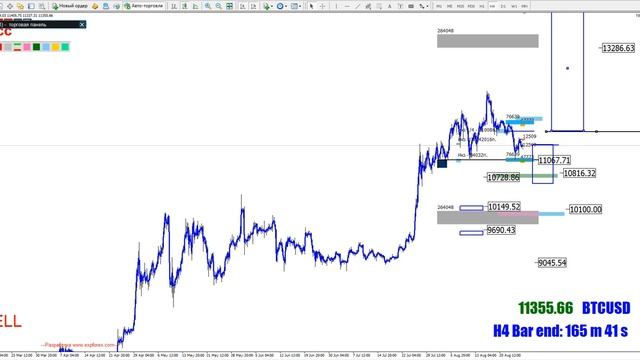Pick the pink color swatch
Viewport: 640px width, 360px height.
(27, 47)
